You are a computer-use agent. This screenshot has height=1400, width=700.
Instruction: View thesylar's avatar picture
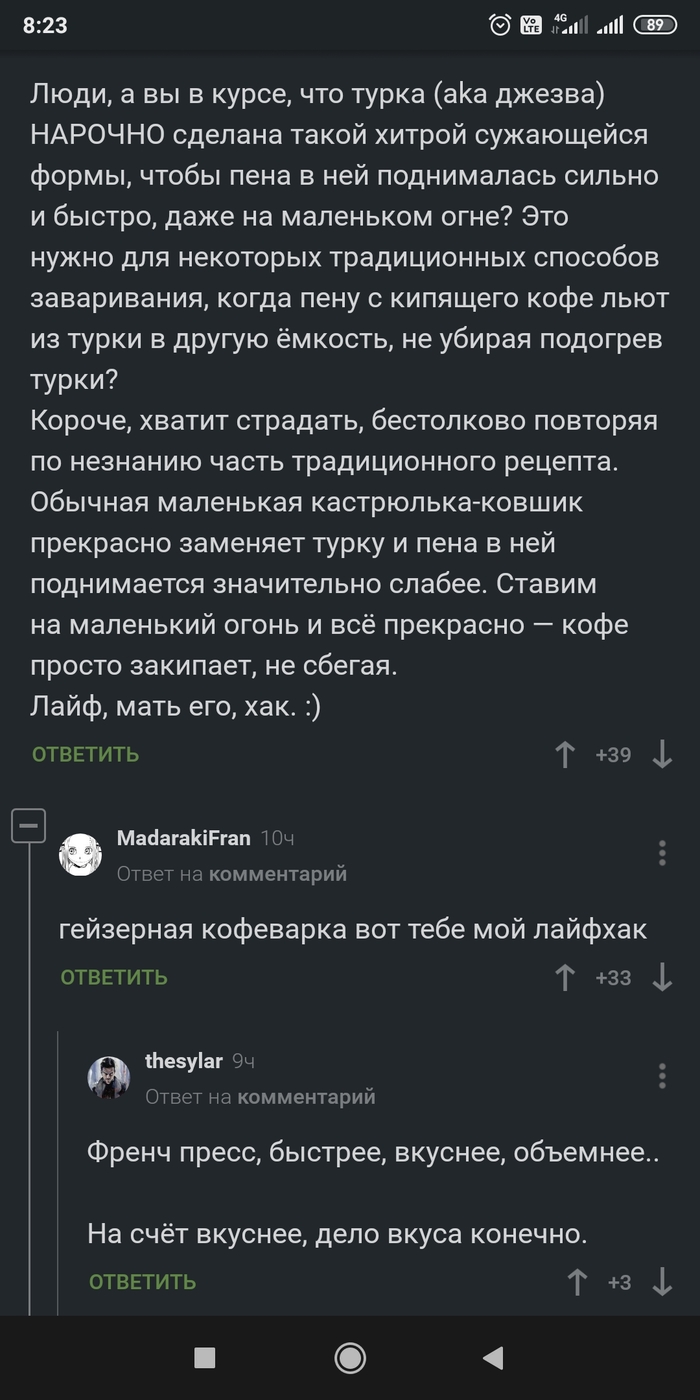point(108,1078)
